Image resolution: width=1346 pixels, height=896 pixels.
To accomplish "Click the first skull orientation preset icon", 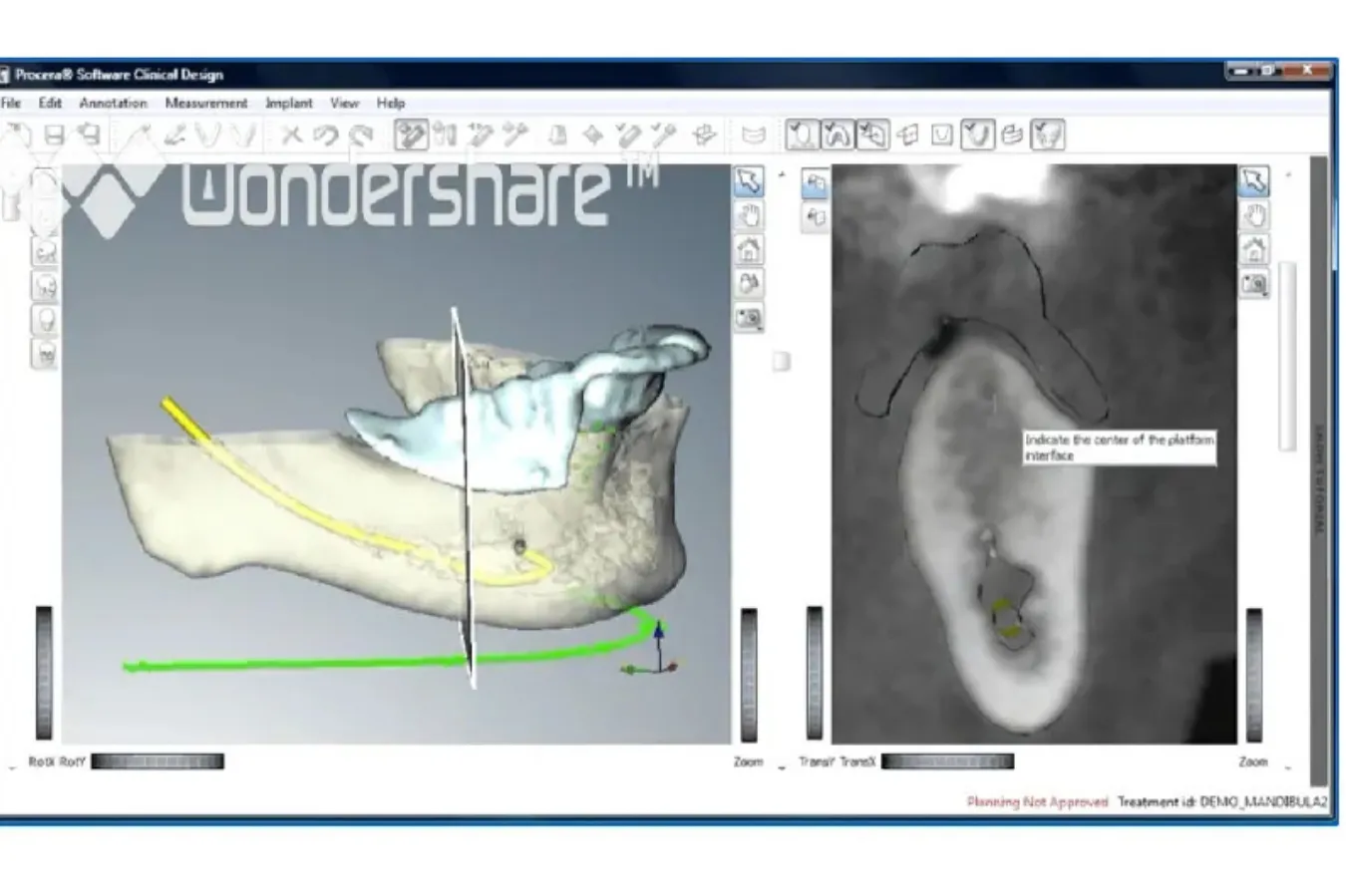I will click(x=45, y=252).
